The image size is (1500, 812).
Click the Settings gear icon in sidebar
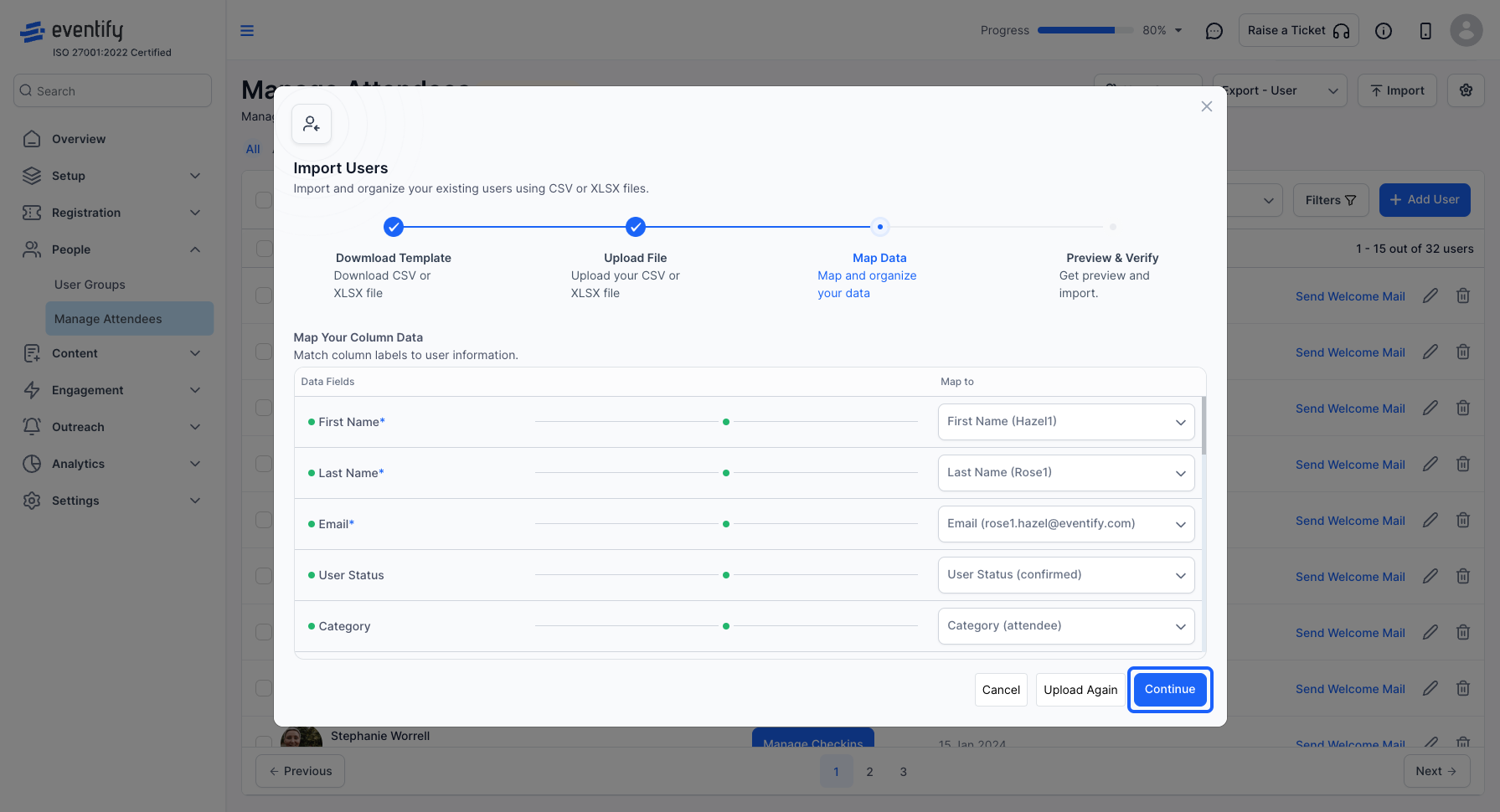pyautogui.click(x=32, y=501)
